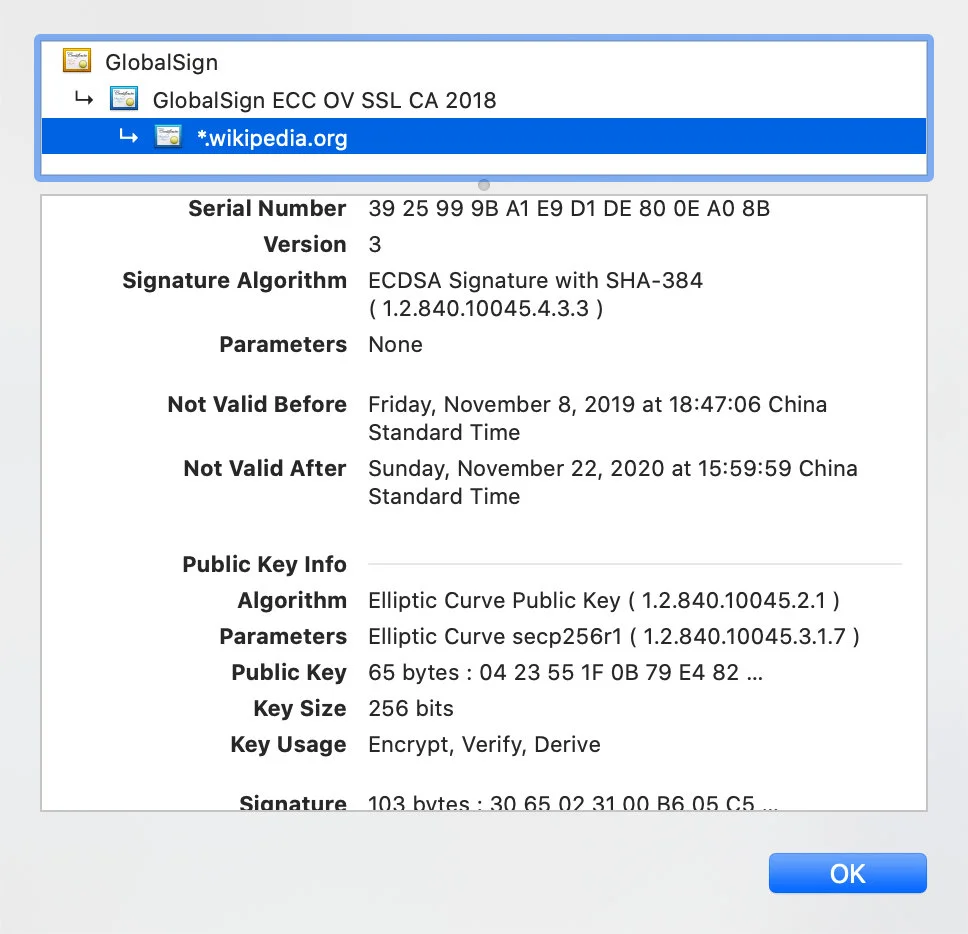Image resolution: width=968 pixels, height=934 pixels.
Task: Click the certificate seal next to GlobalSign
Action: pos(77,60)
